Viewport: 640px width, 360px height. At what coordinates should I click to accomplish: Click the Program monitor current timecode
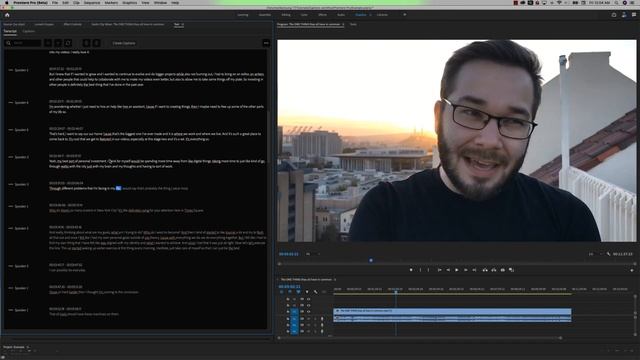(289, 254)
